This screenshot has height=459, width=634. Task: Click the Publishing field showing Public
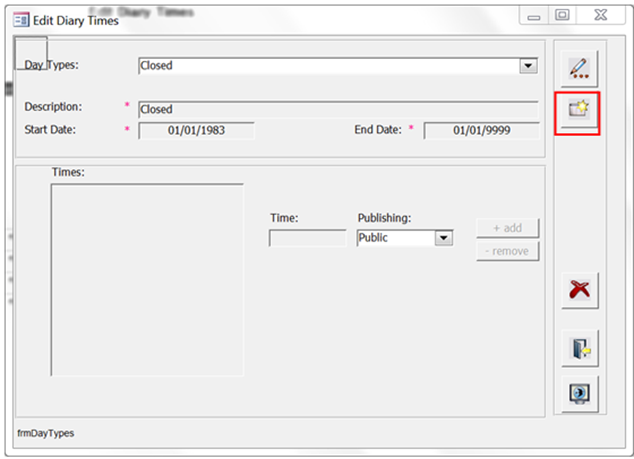pos(395,238)
